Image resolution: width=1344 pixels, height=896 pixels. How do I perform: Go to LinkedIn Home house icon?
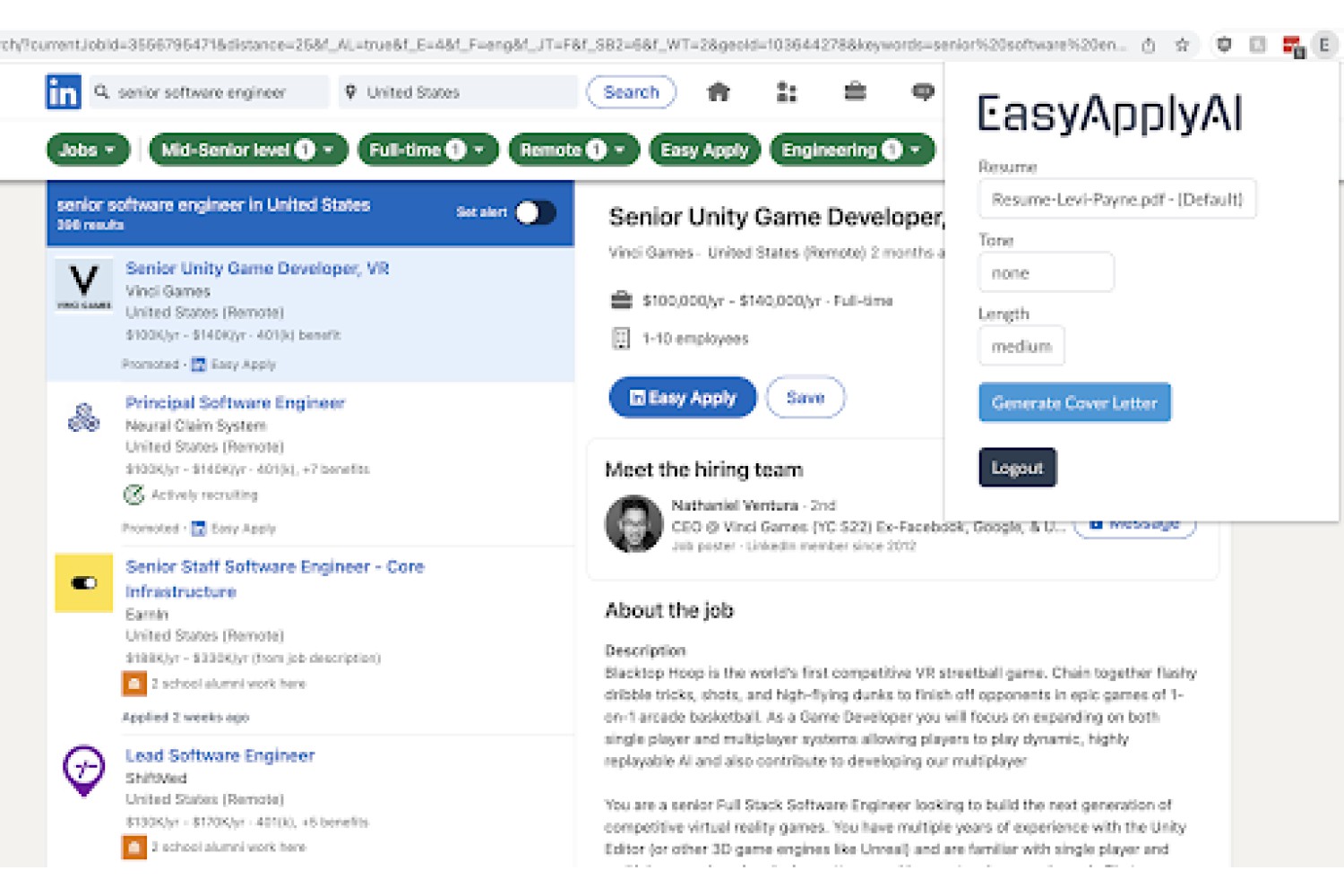pyautogui.click(x=719, y=91)
